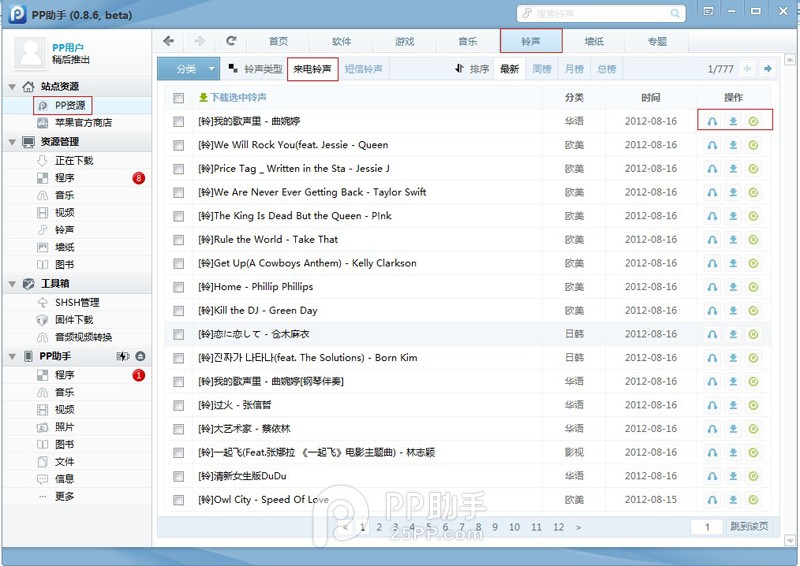Click the green set-ringtone icon for Price Tag
The image size is (800, 566).
coord(753,169)
